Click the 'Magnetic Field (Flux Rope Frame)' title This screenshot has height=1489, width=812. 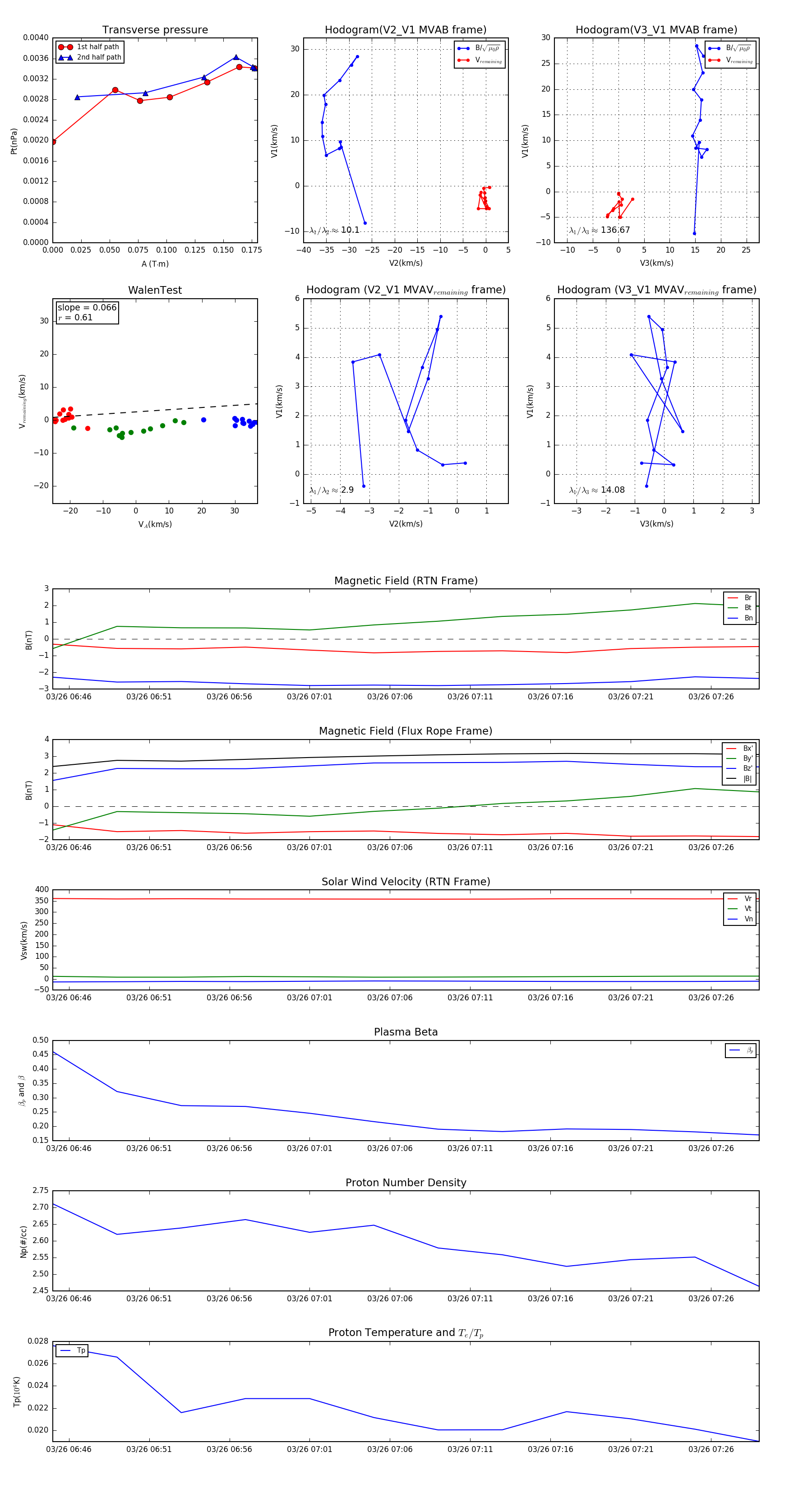[x=406, y=731]
